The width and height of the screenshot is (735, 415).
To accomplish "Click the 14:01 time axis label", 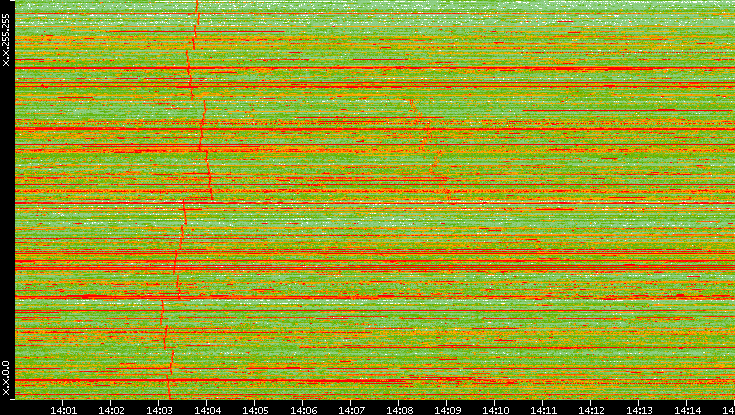I will (63, 410).
